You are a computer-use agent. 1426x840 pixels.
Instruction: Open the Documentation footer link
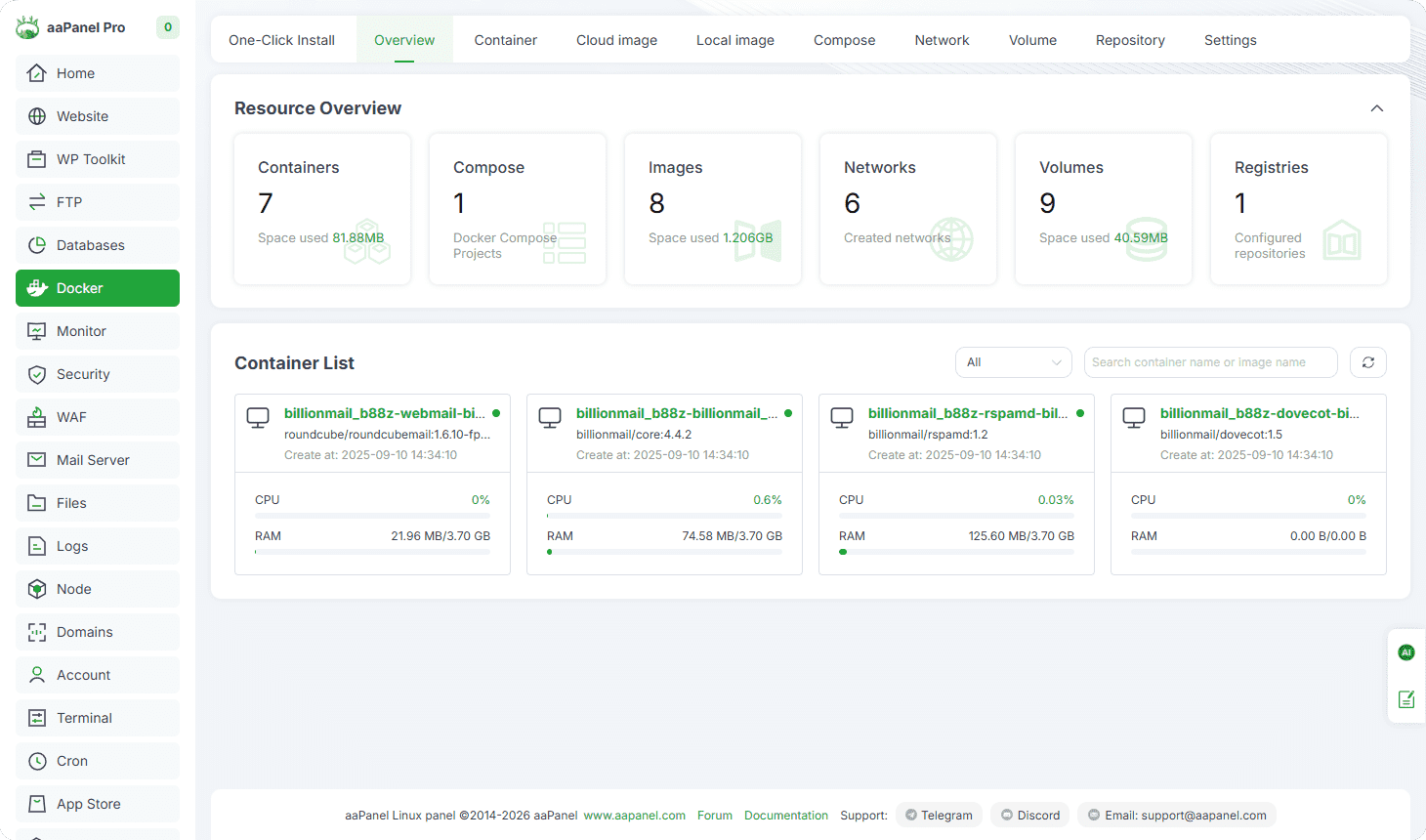(x=785, y=815)
